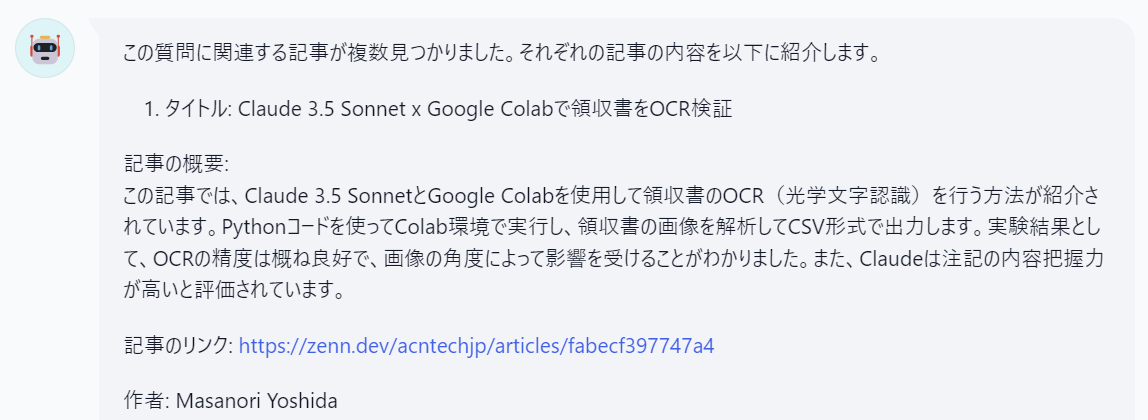Click the numbered title line of item 1
Image resolution: width=1148 pixels, height=420 pixels.
click(439, 109)
